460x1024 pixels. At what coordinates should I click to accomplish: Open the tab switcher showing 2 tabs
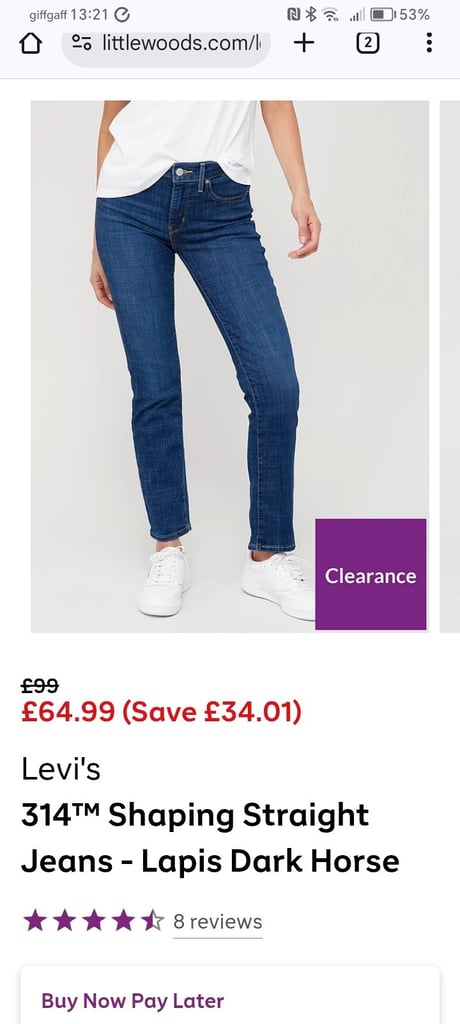click(368, 43)
